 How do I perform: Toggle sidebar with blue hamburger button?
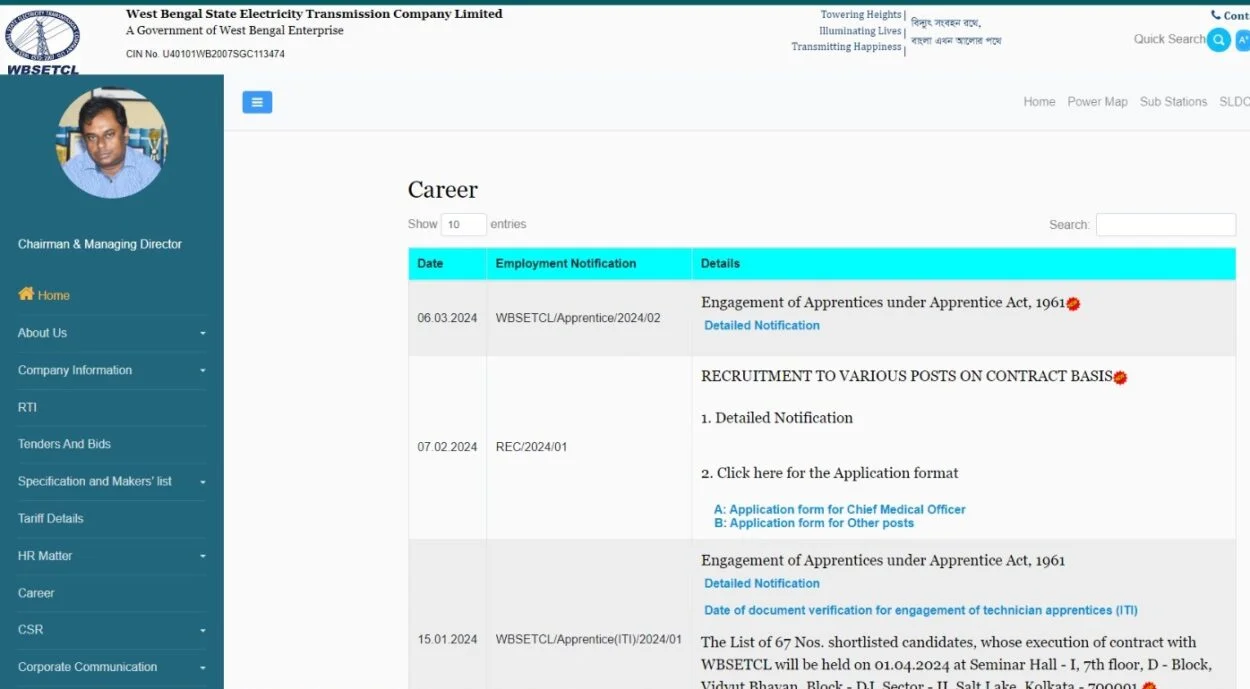click(x=257, y=102)
